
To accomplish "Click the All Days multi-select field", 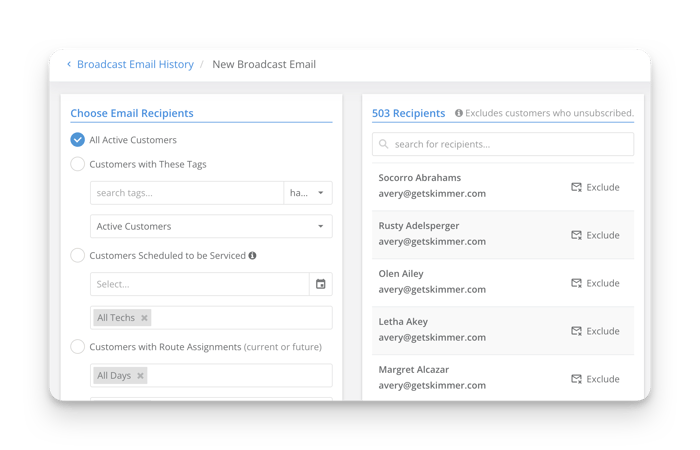I will (x=211, y=375).
